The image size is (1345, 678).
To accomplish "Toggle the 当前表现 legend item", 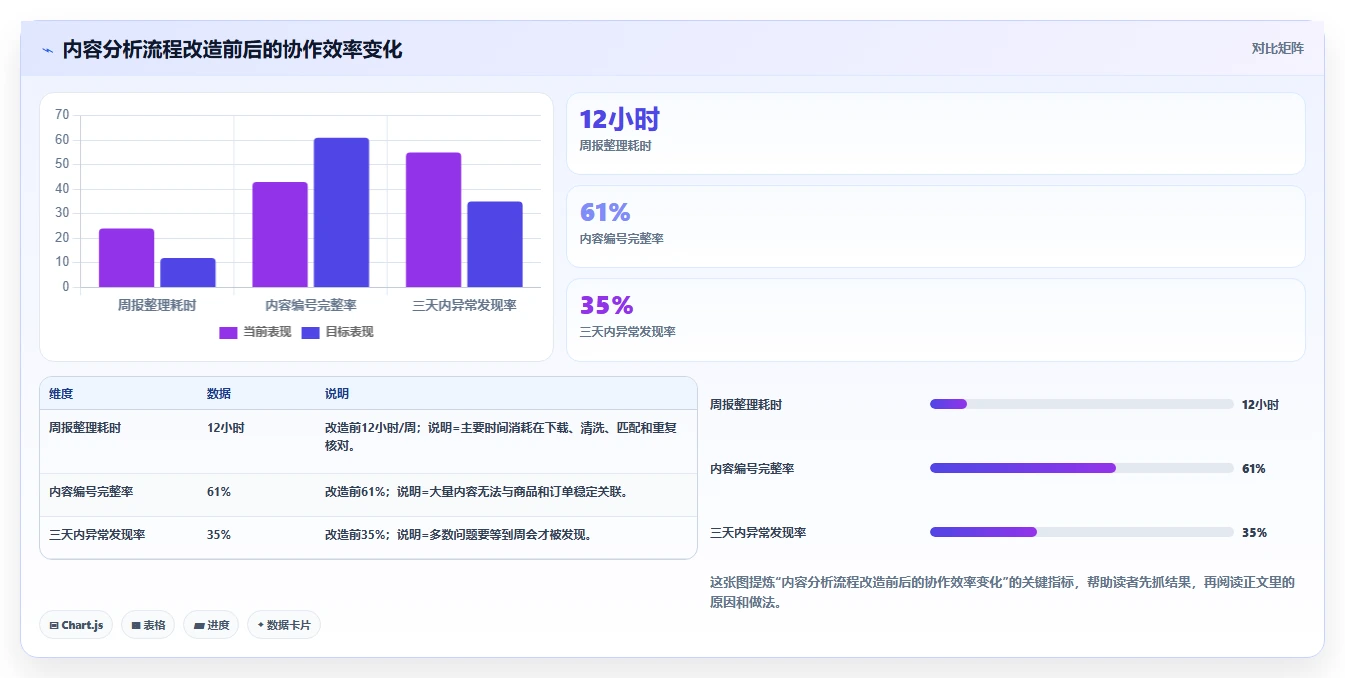I will 253,332.
